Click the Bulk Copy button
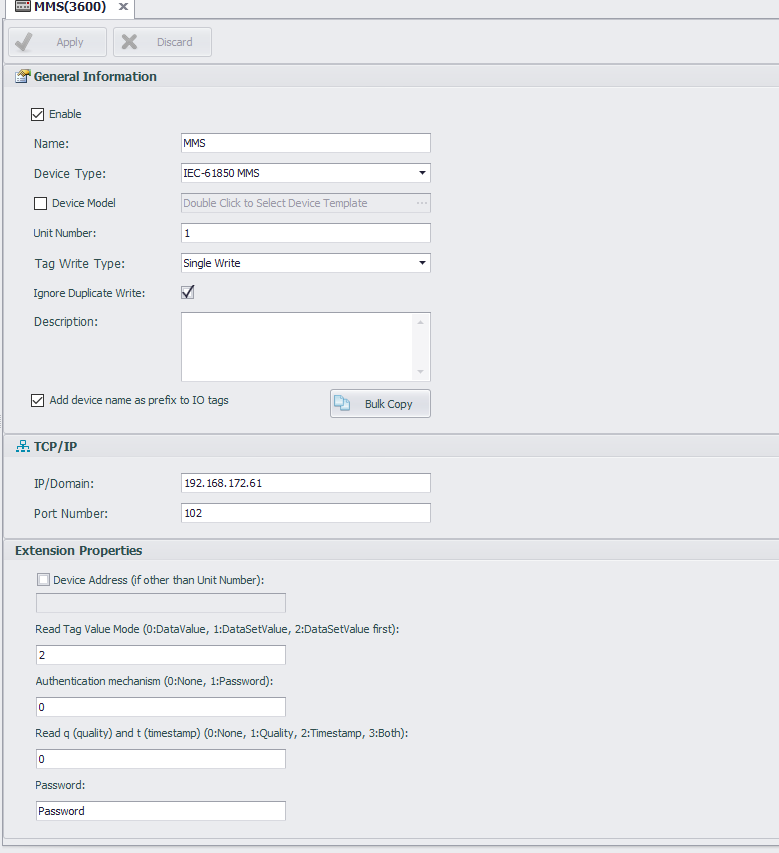Screen dimensions: 779x853 (x=380, y=404)
